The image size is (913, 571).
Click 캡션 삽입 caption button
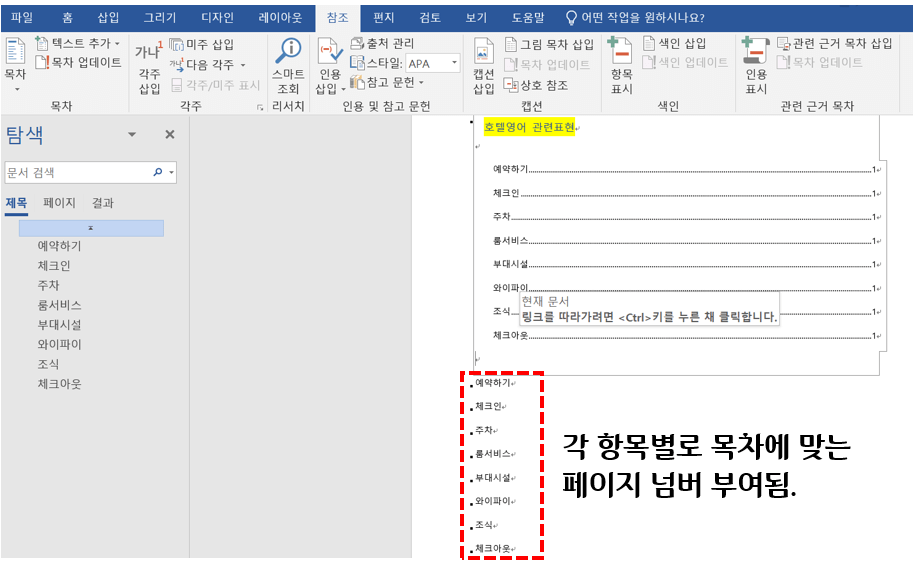pos(483,65)
